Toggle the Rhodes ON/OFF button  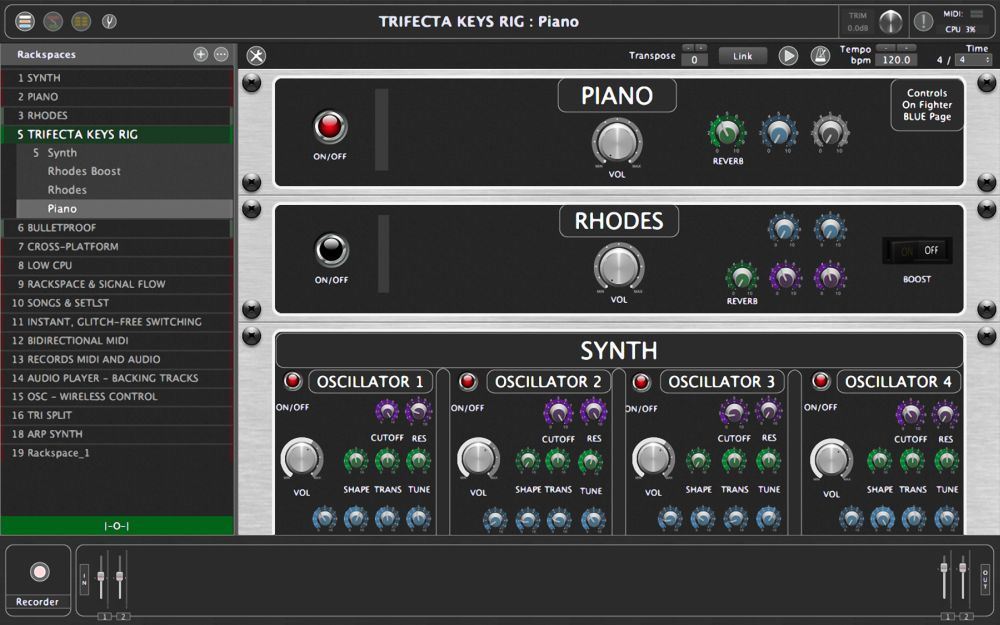(x=330, y=249)
